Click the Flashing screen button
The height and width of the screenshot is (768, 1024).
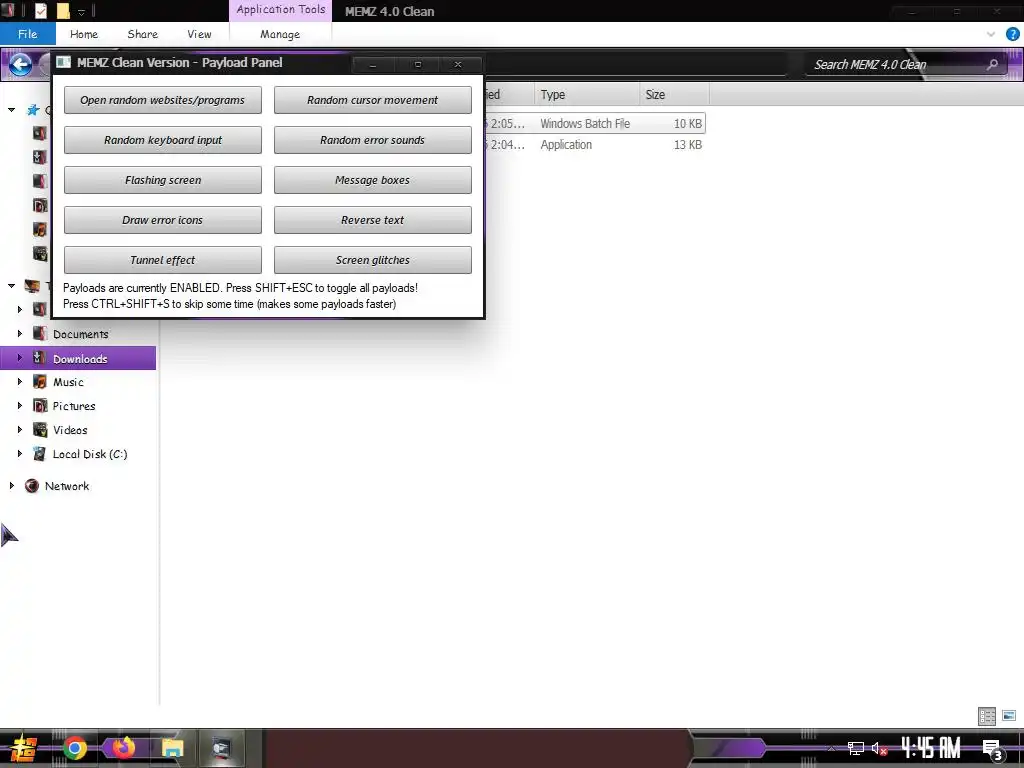pyautogui.click(x=163, y=180)
